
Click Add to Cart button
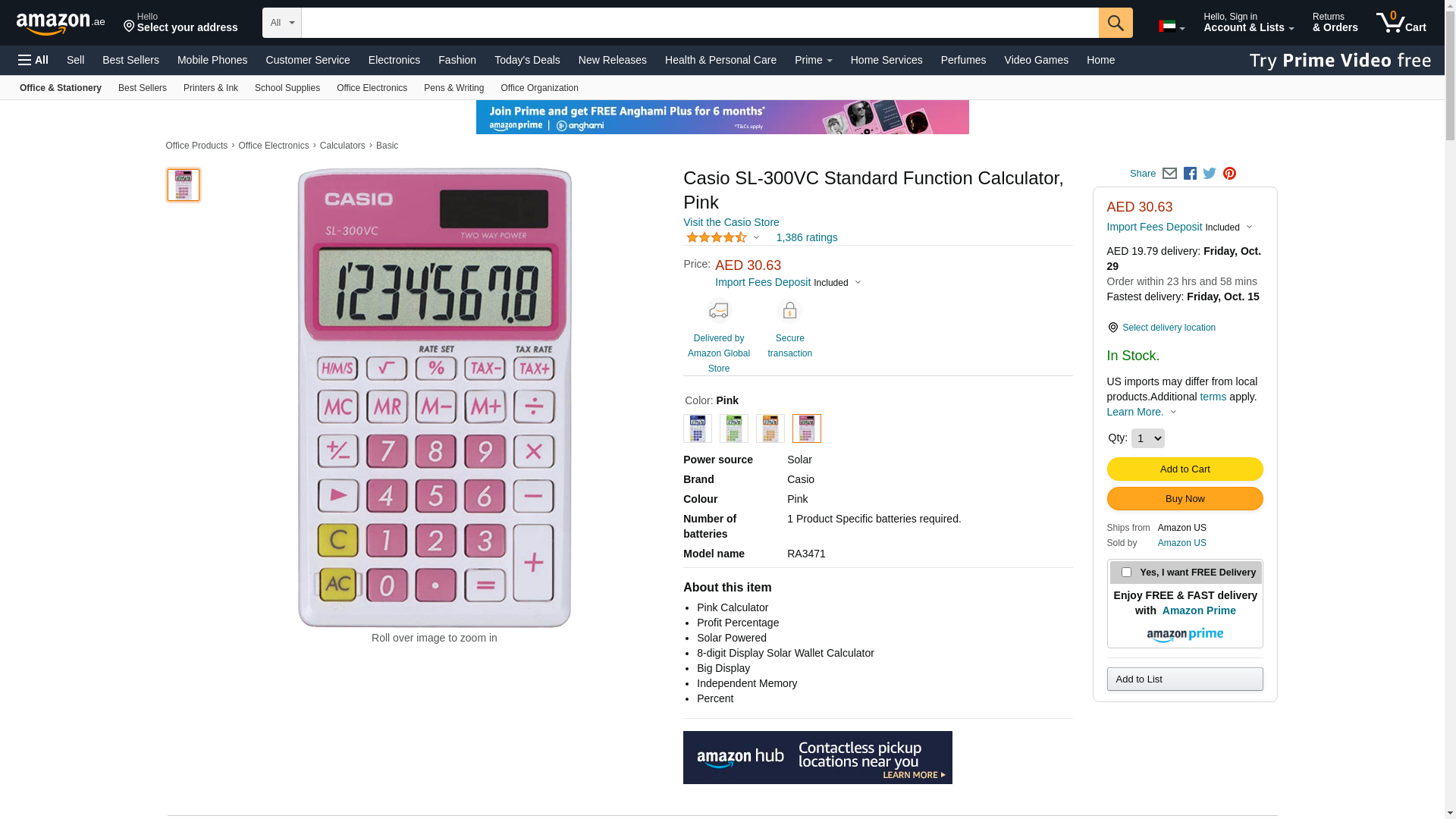pyautogui.click(x=1185, y=469)
